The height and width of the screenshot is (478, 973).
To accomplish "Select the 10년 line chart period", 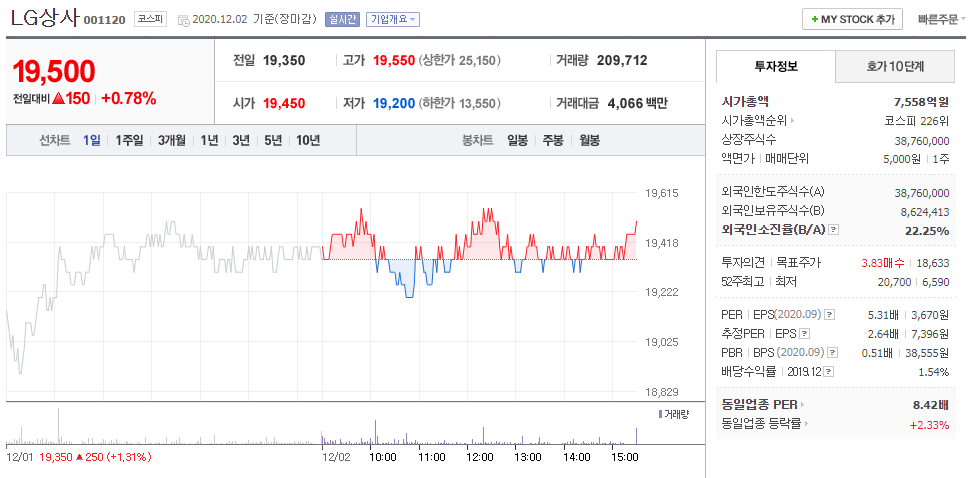I will tap(308, 140).
